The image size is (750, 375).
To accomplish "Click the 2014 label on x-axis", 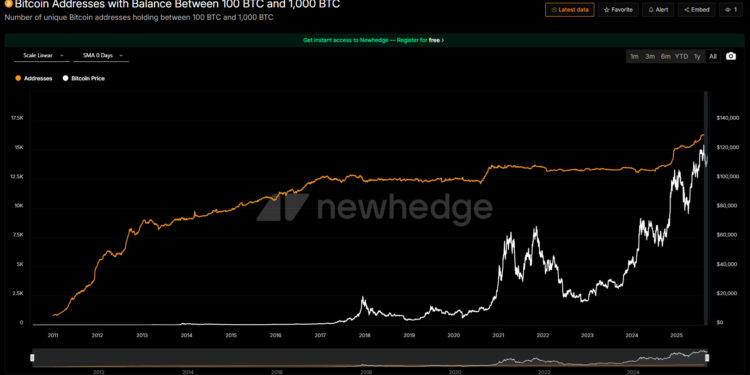I will 186,335.
